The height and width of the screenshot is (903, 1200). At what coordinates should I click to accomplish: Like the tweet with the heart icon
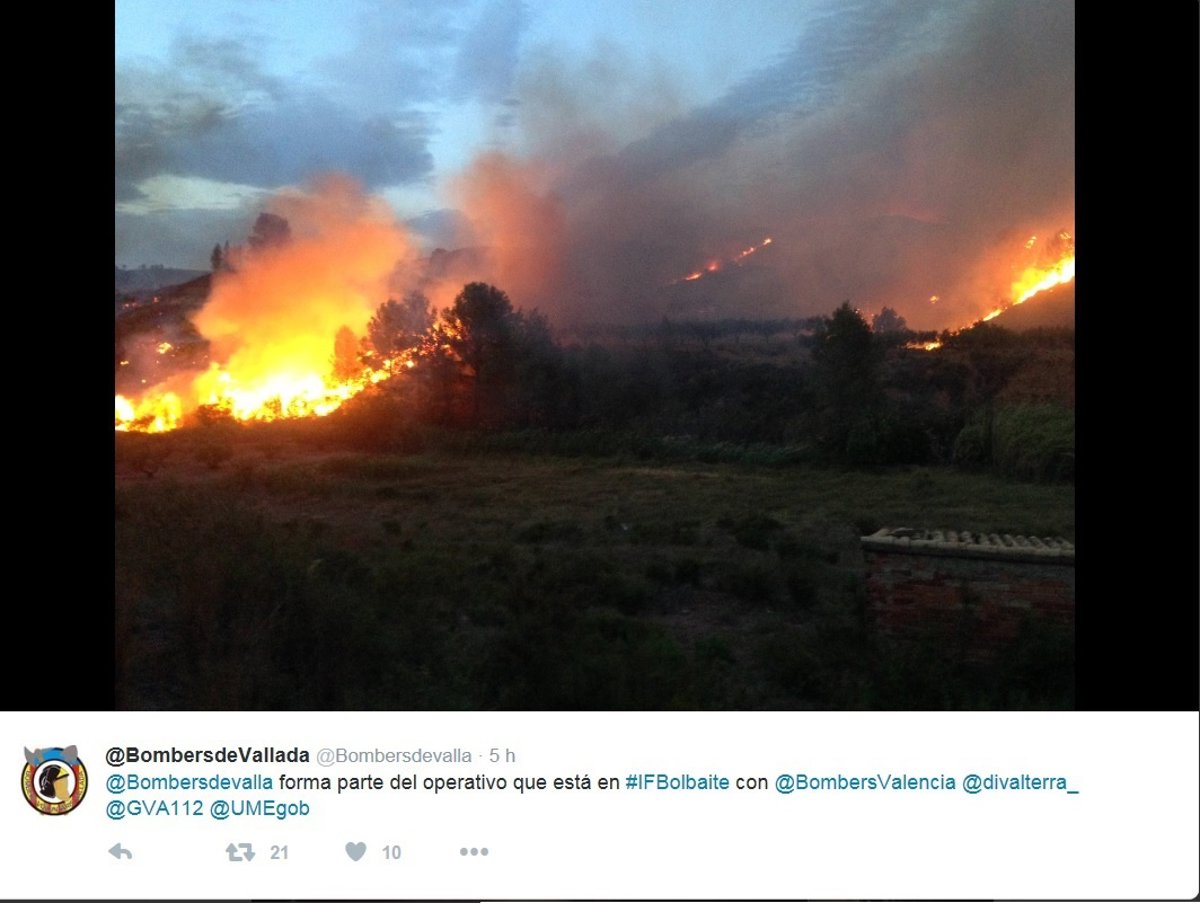tap(356, 852)
